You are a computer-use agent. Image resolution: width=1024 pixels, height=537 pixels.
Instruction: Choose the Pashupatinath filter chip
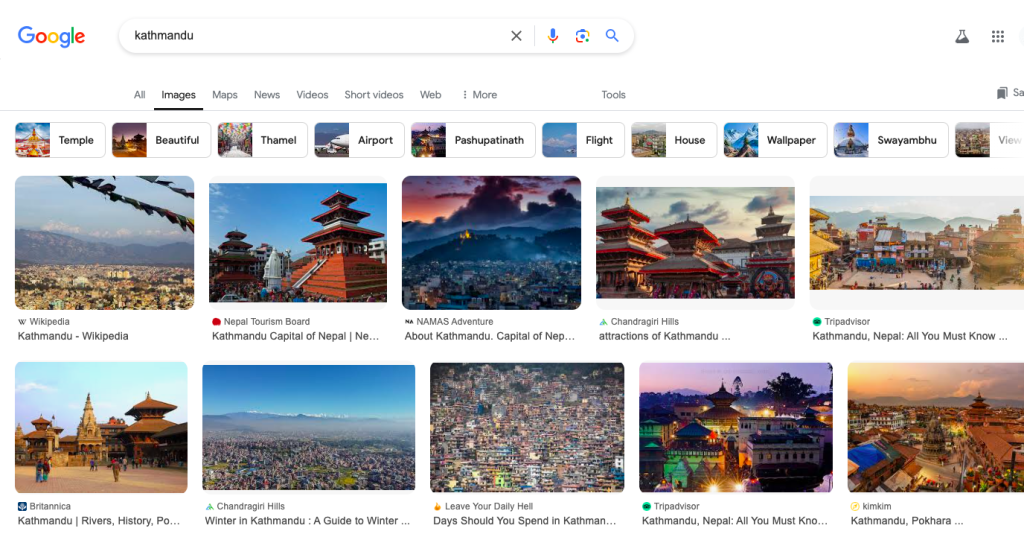(473, 140)
